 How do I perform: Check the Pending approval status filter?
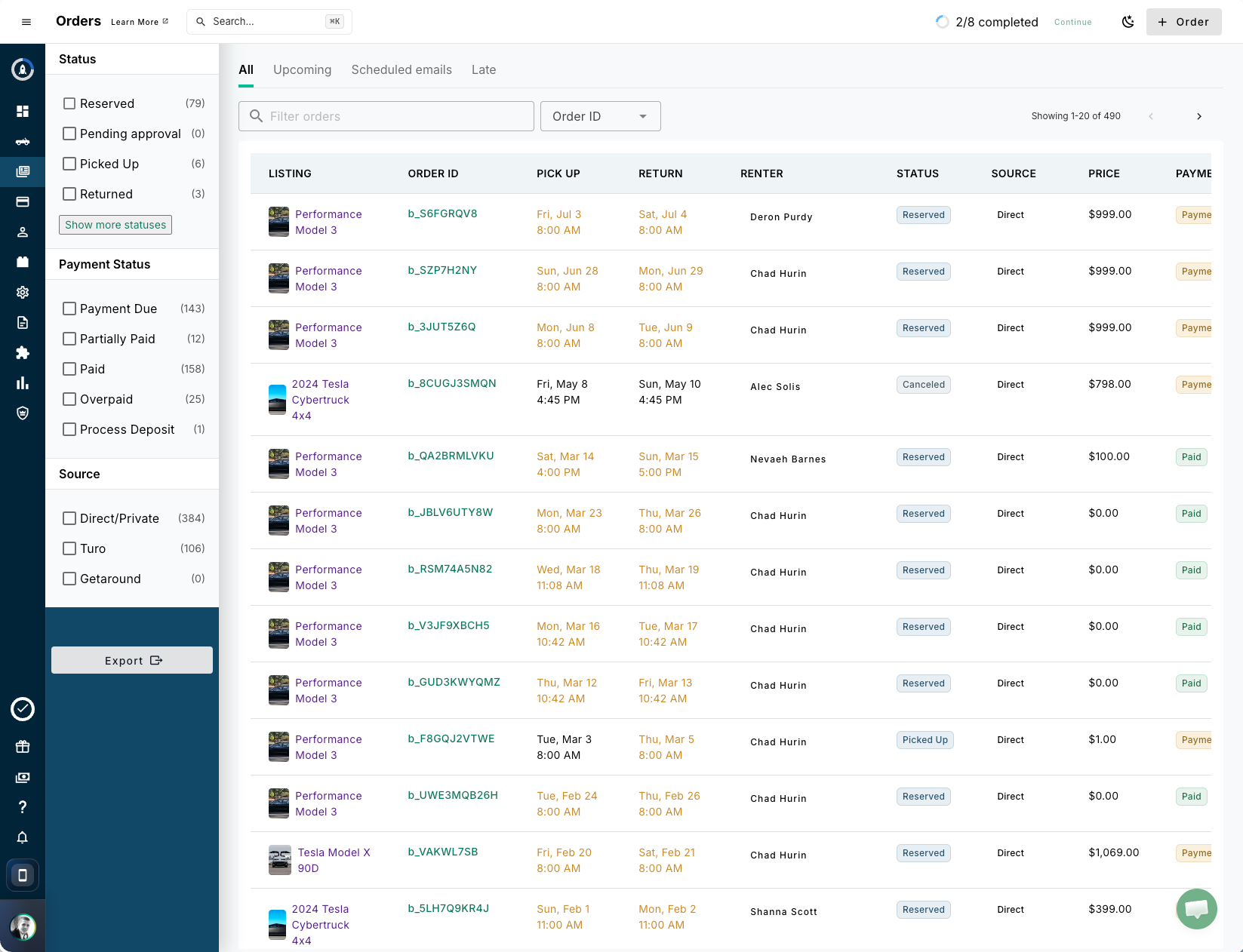point(69,134)
